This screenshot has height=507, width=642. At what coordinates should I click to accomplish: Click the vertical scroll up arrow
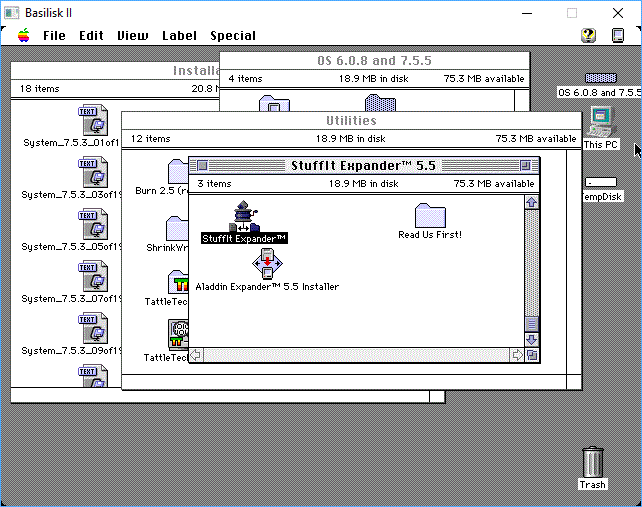(531, 202)
